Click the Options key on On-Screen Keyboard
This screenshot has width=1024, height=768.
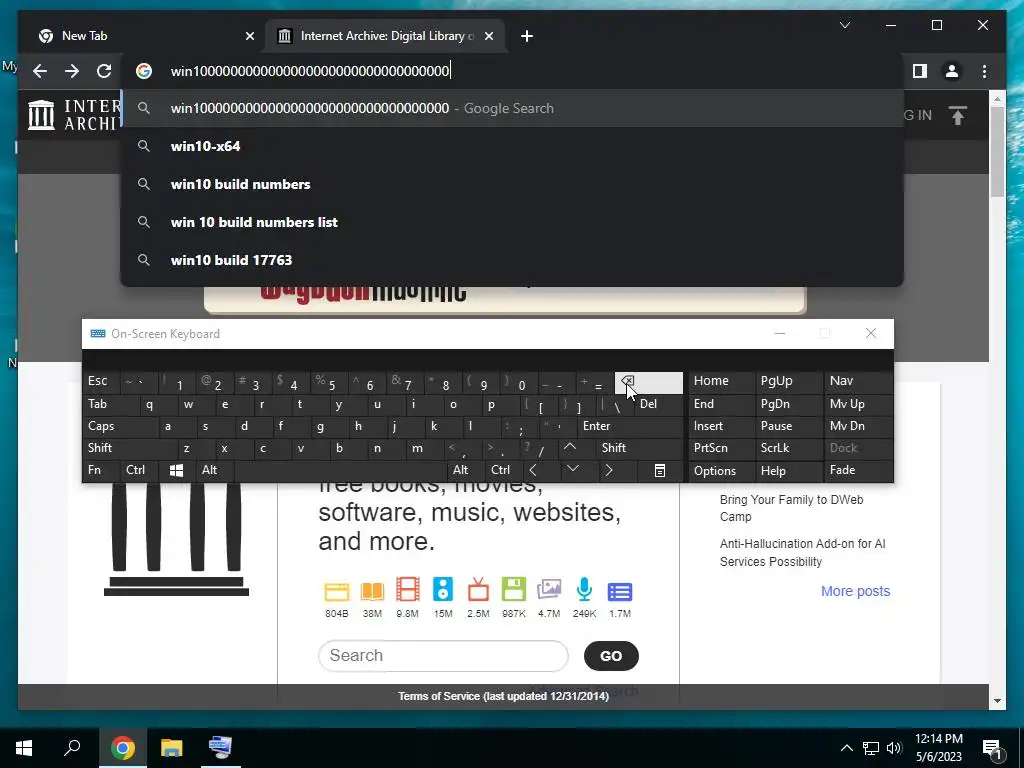click(721, 471)
